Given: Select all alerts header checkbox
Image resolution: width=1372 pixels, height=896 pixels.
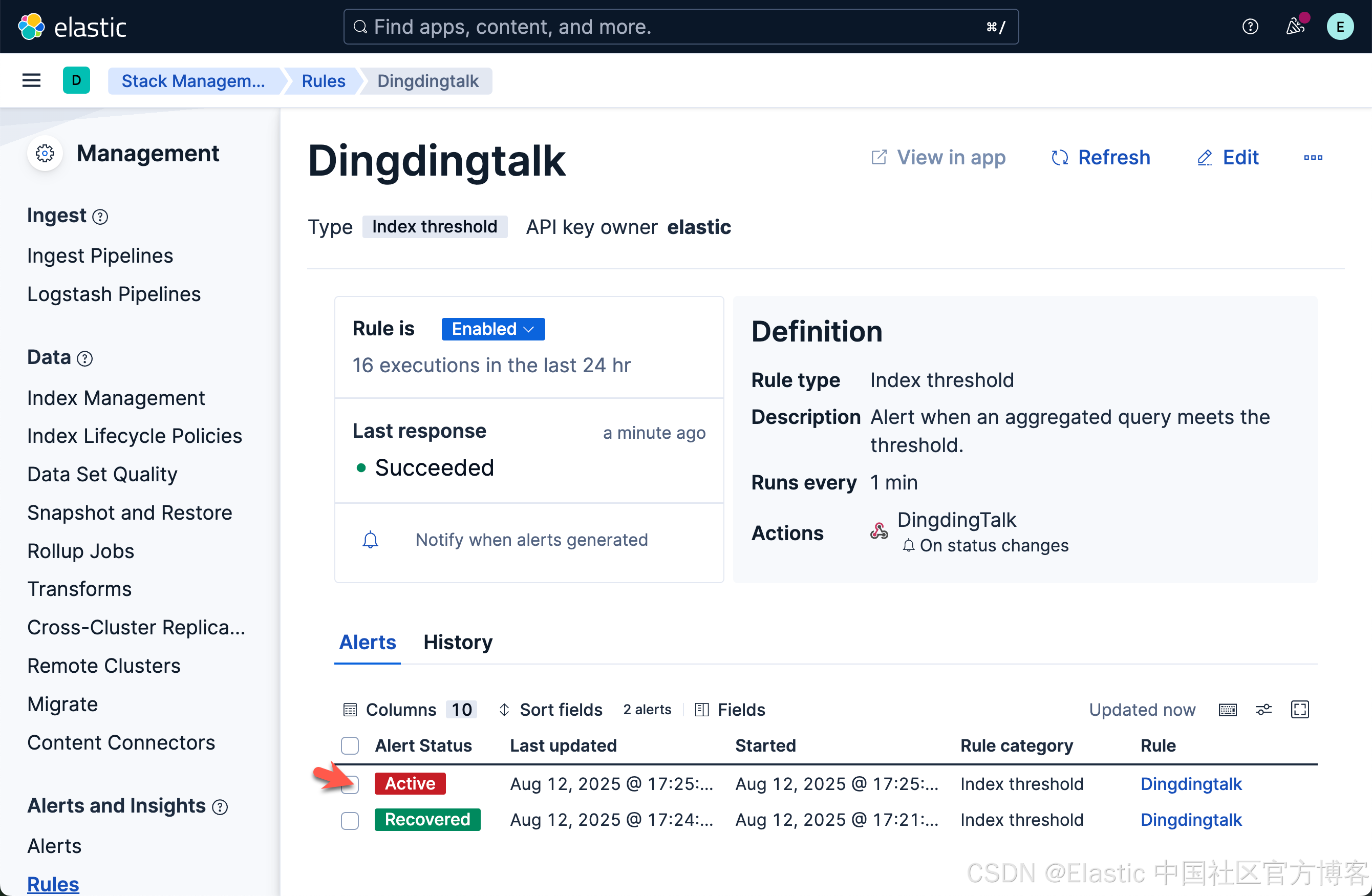Looking at the screenshot, I should (x=349, y=745).
